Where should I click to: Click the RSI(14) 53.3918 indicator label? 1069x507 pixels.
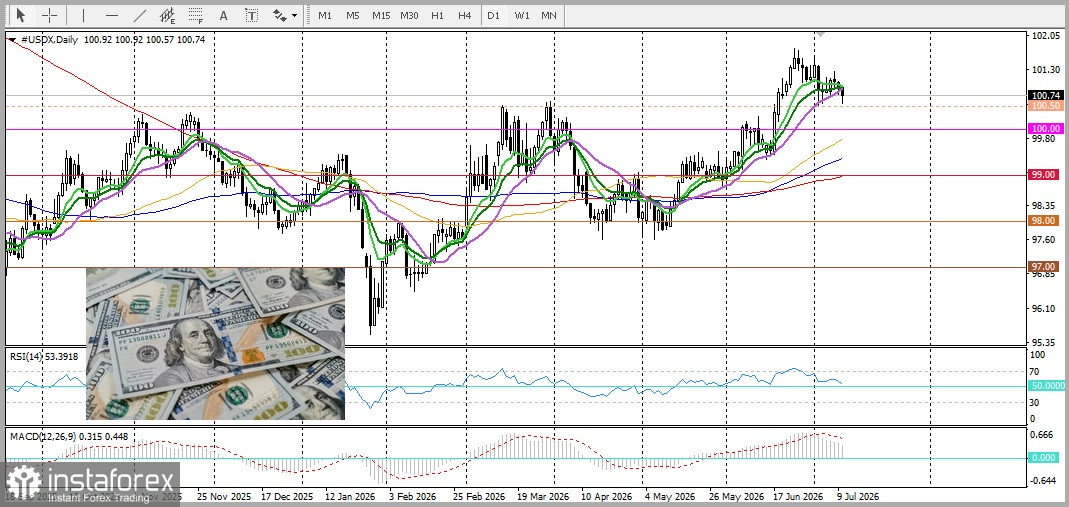44,356
